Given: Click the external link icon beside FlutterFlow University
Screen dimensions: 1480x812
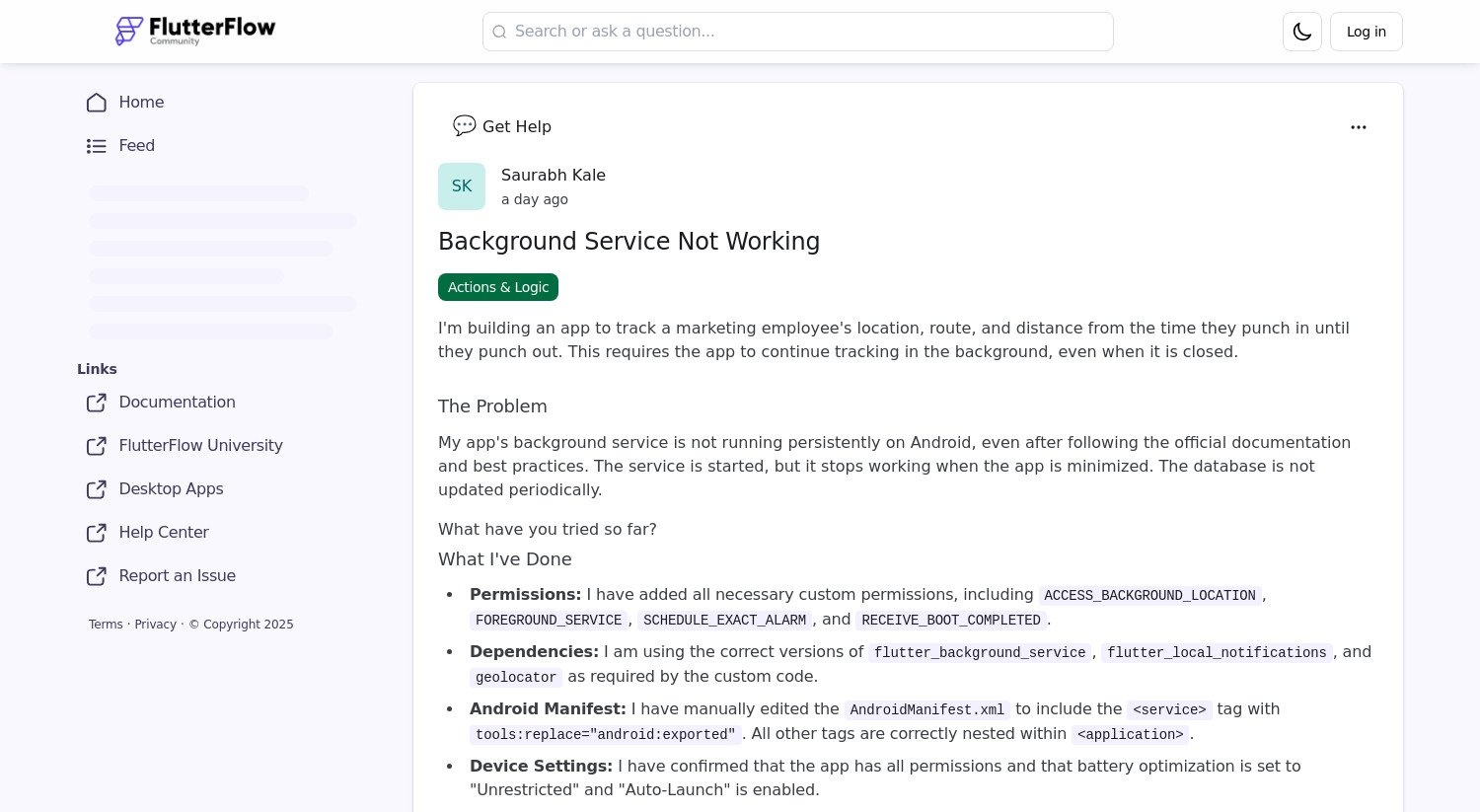Looking at the screenshot, I should [96, 446].
